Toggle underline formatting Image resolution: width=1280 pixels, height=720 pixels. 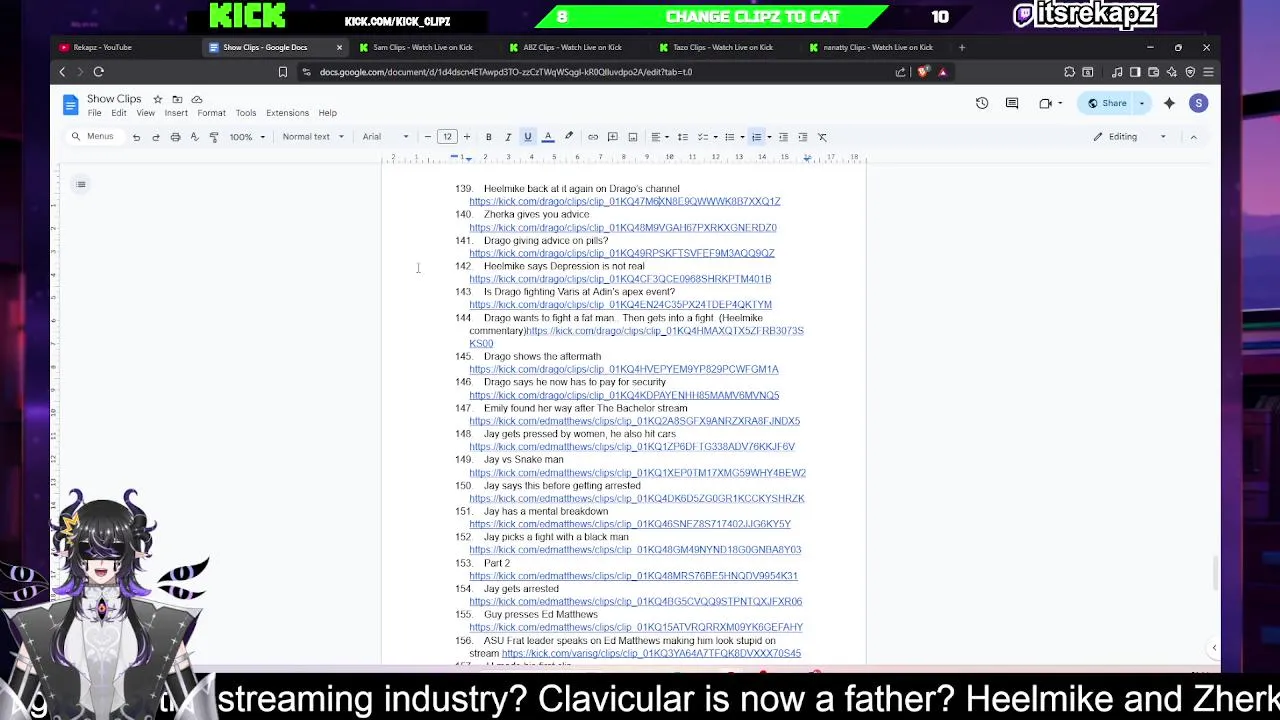click(x=528, y=137)
